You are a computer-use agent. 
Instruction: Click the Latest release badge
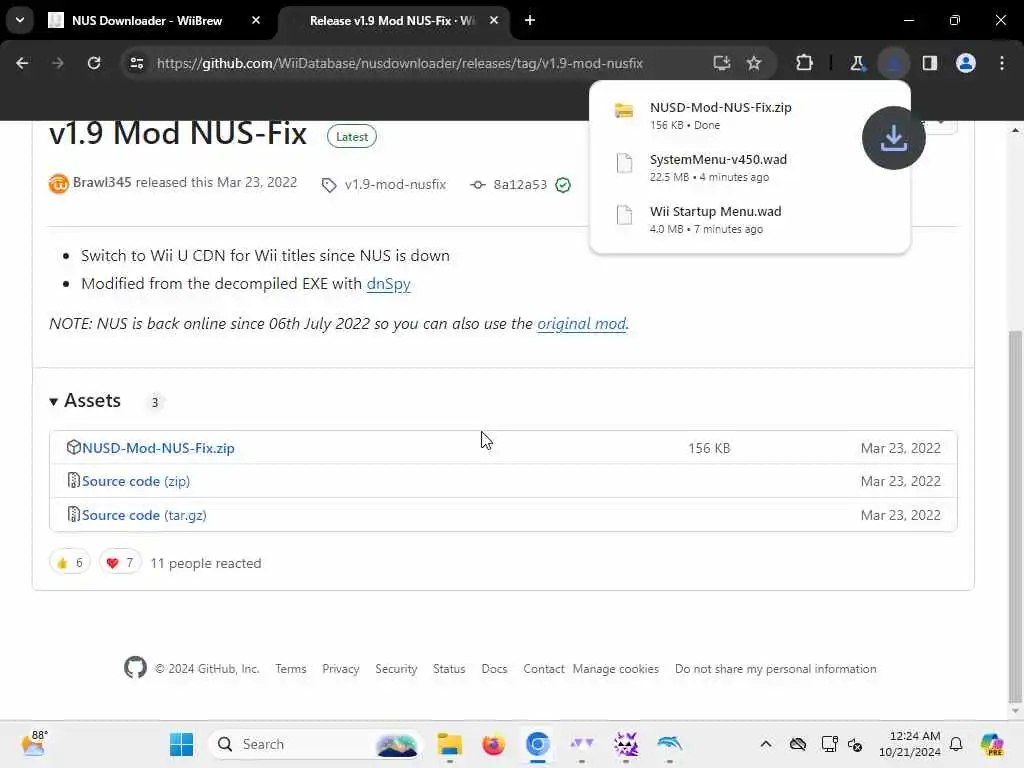point(351,136)
